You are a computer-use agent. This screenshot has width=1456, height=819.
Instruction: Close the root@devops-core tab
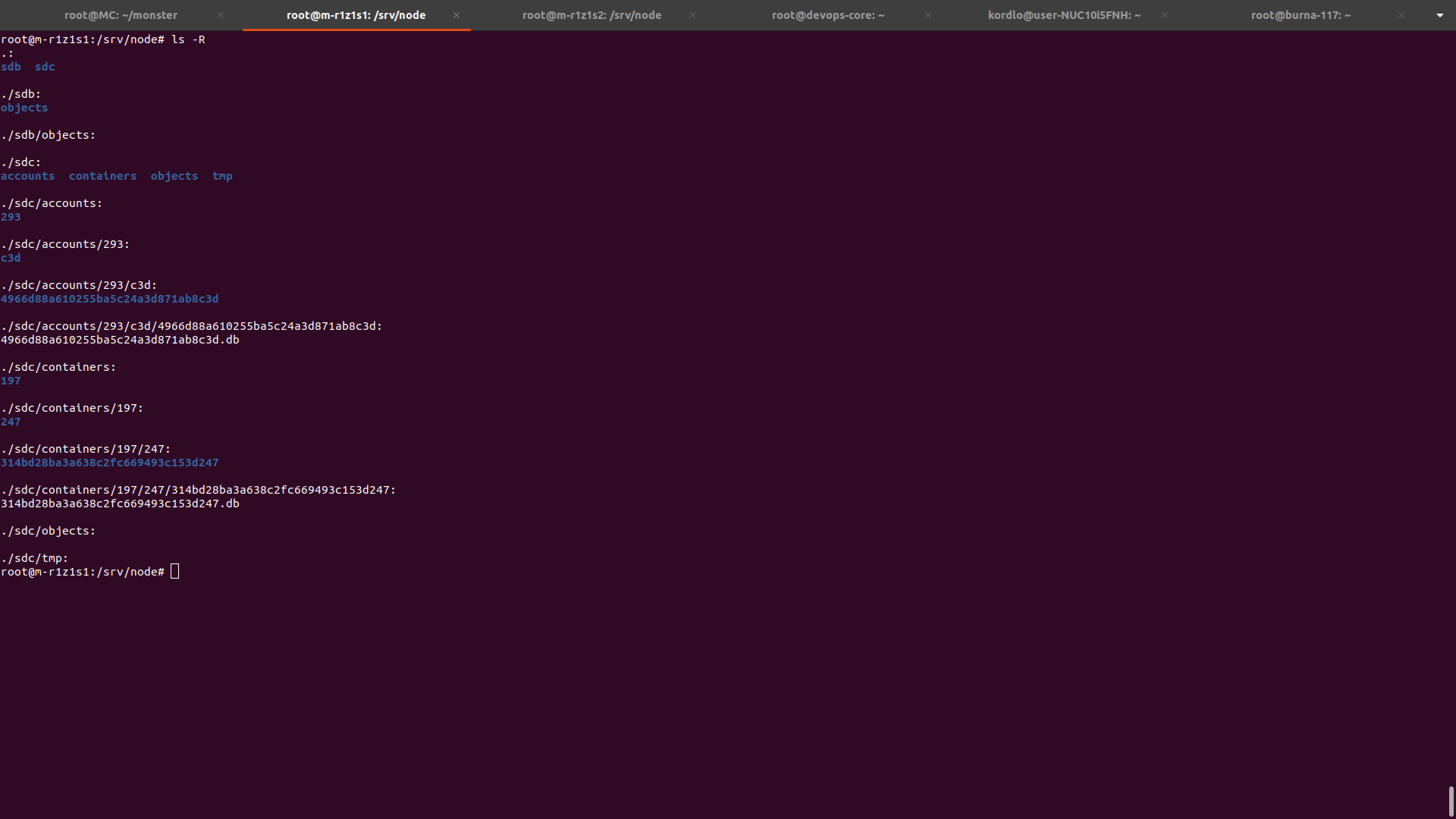point(928,15)
